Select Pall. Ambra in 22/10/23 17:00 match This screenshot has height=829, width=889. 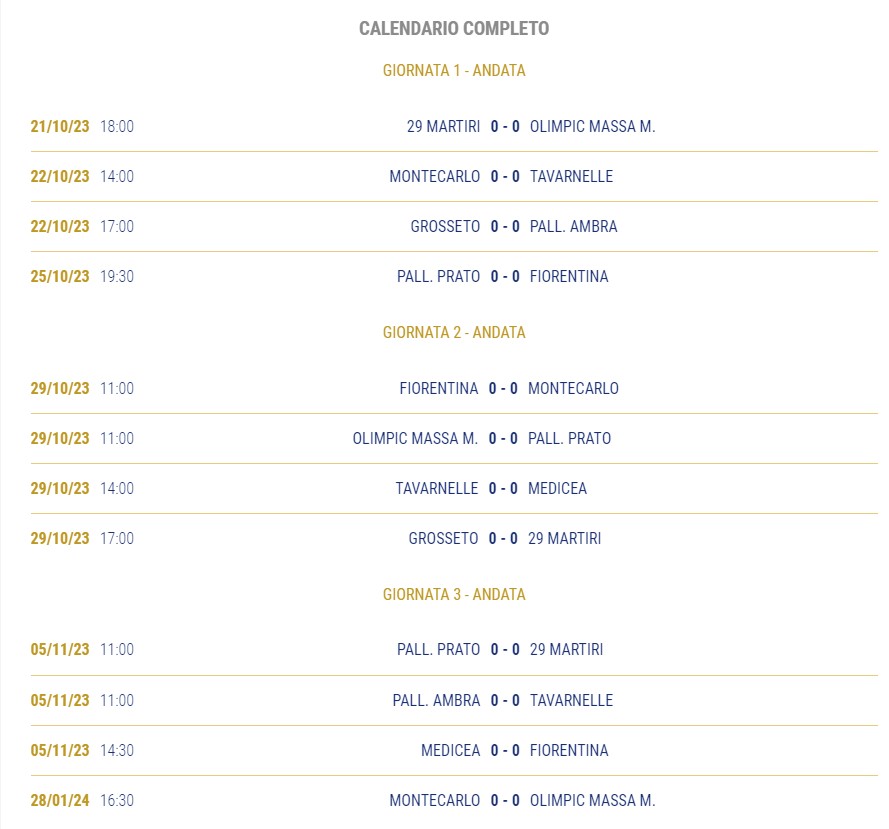(x=573, y=226)
